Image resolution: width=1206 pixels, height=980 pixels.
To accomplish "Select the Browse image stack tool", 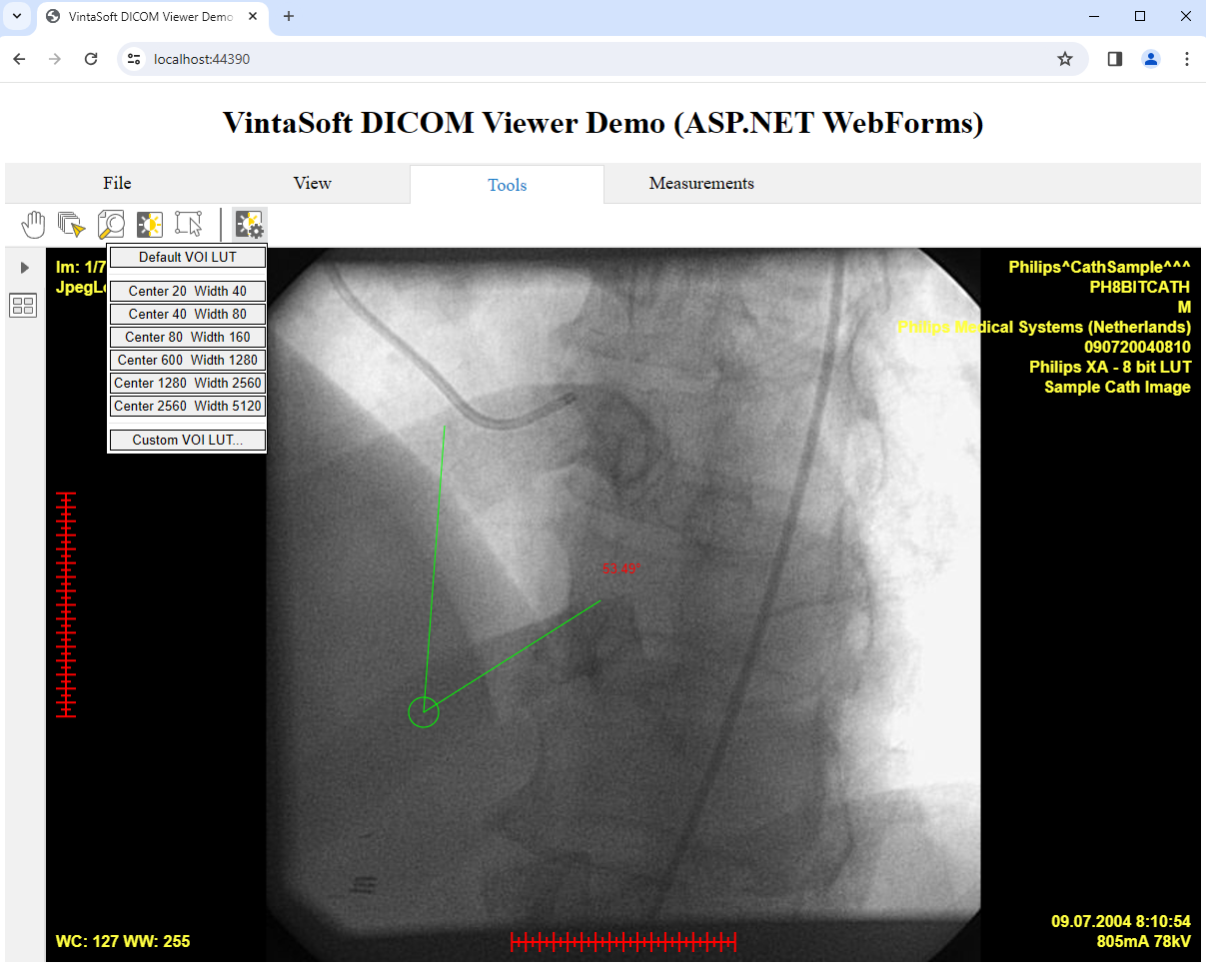I will tap(72, 225).
